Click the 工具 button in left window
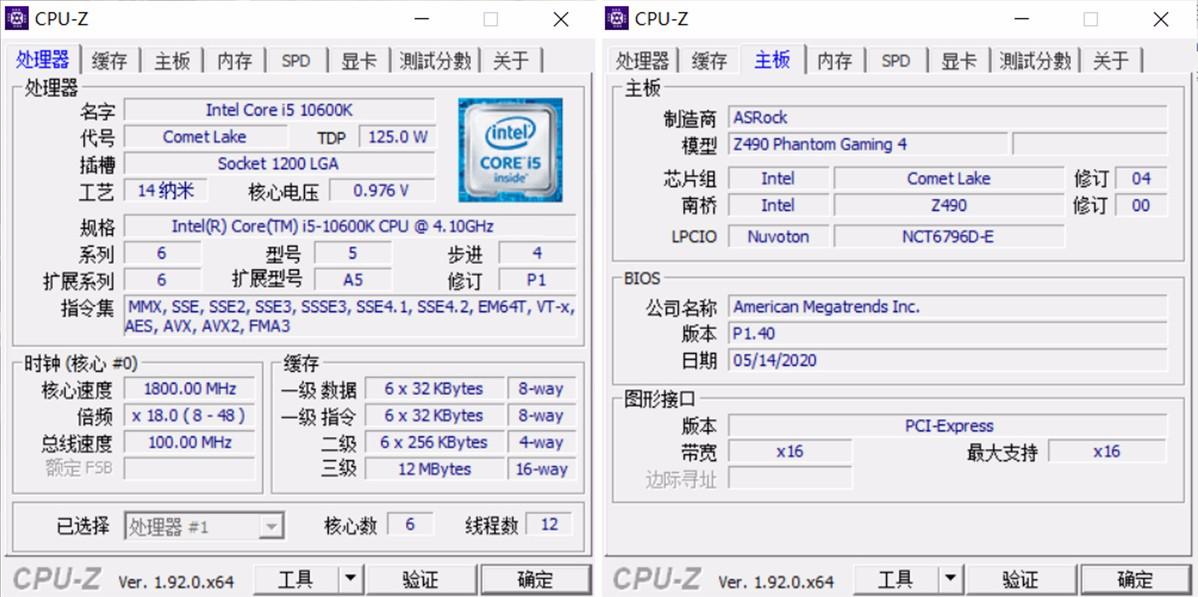Screen dimensions: 1198x597 point(296,579)
